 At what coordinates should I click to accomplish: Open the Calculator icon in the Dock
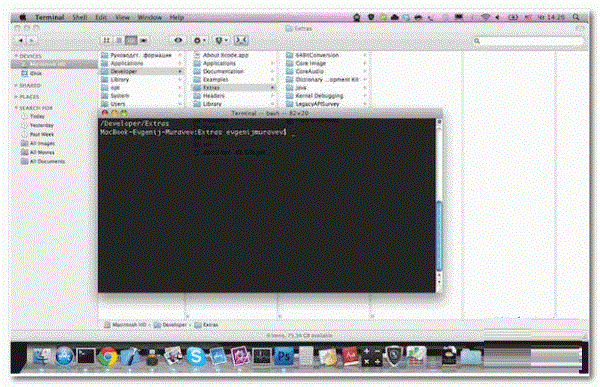pos(371,356)
